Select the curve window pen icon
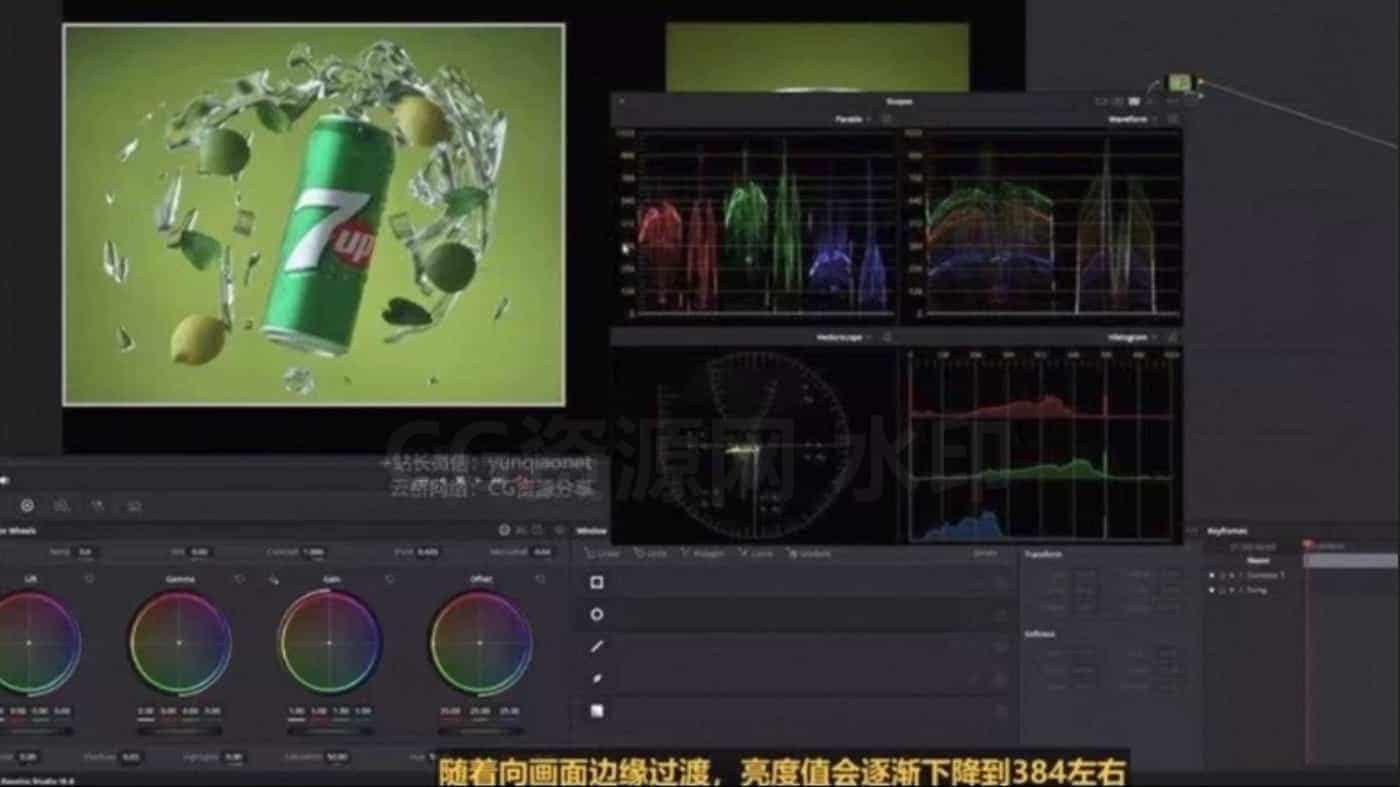 coord(597,678)
